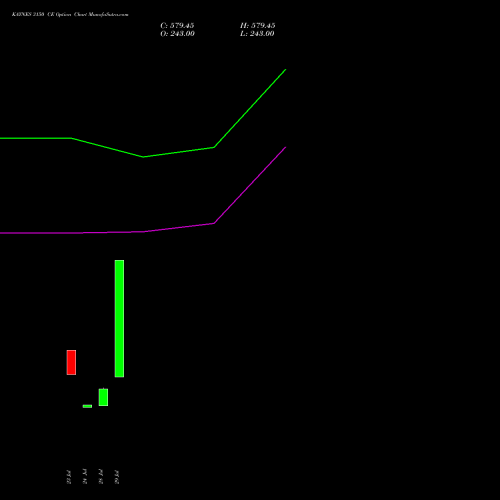Click the low value 'L: 243.00'
Image resolution: width=500 pixels, height=500 pixels.
(x=257, y=34)
